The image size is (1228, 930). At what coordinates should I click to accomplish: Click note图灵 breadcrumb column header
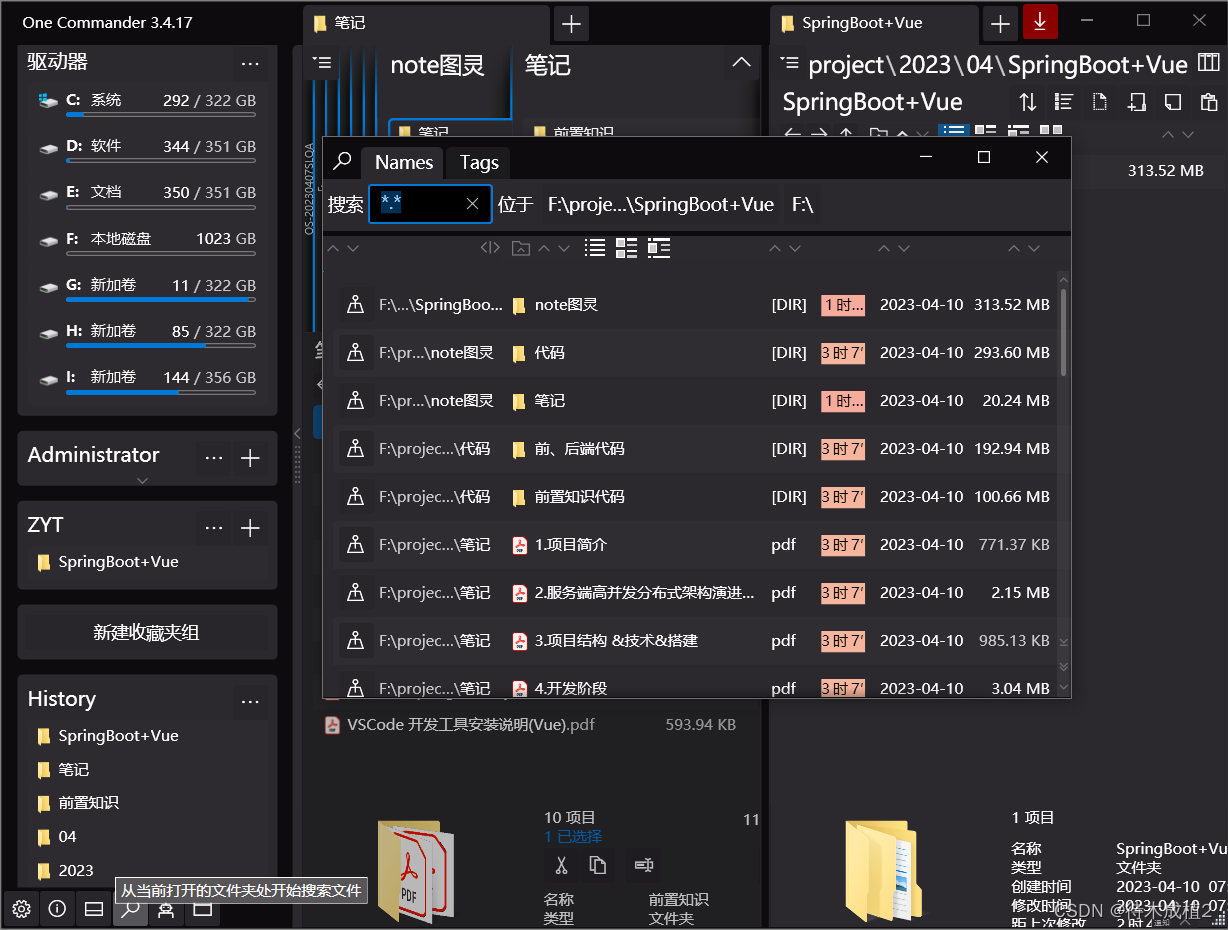437,66
